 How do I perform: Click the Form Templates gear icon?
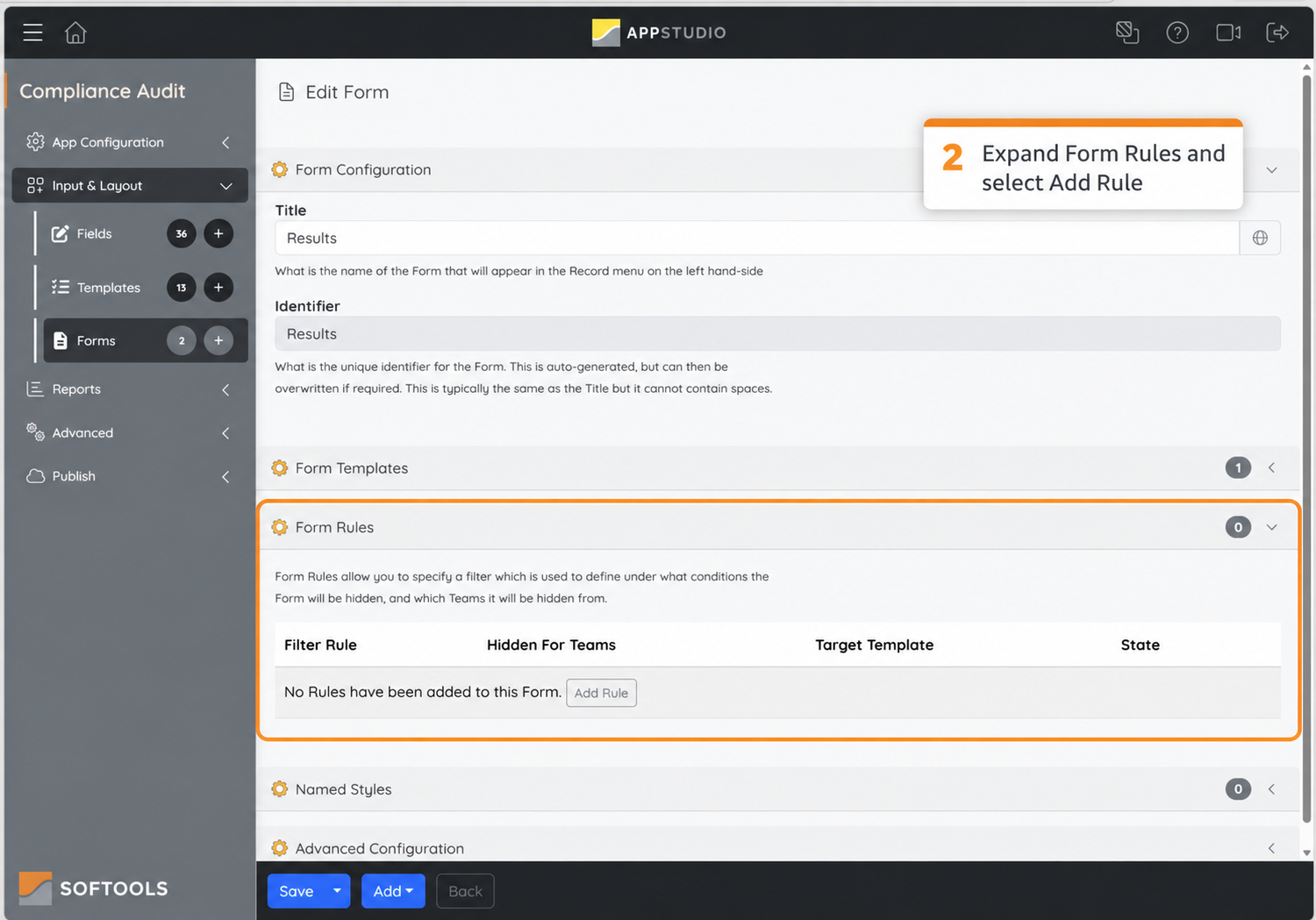click(280, 467)
